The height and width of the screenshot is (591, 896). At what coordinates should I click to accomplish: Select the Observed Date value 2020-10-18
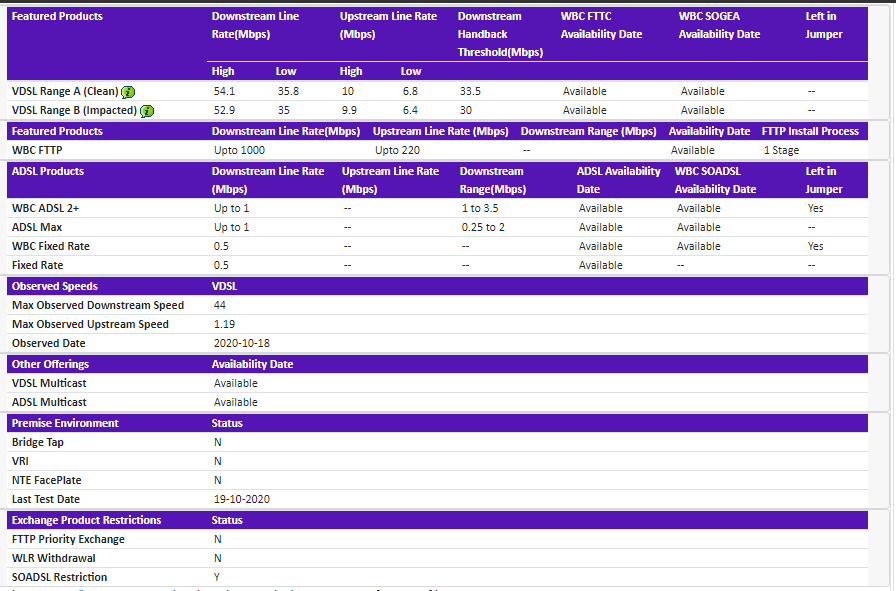pos(241,343)
